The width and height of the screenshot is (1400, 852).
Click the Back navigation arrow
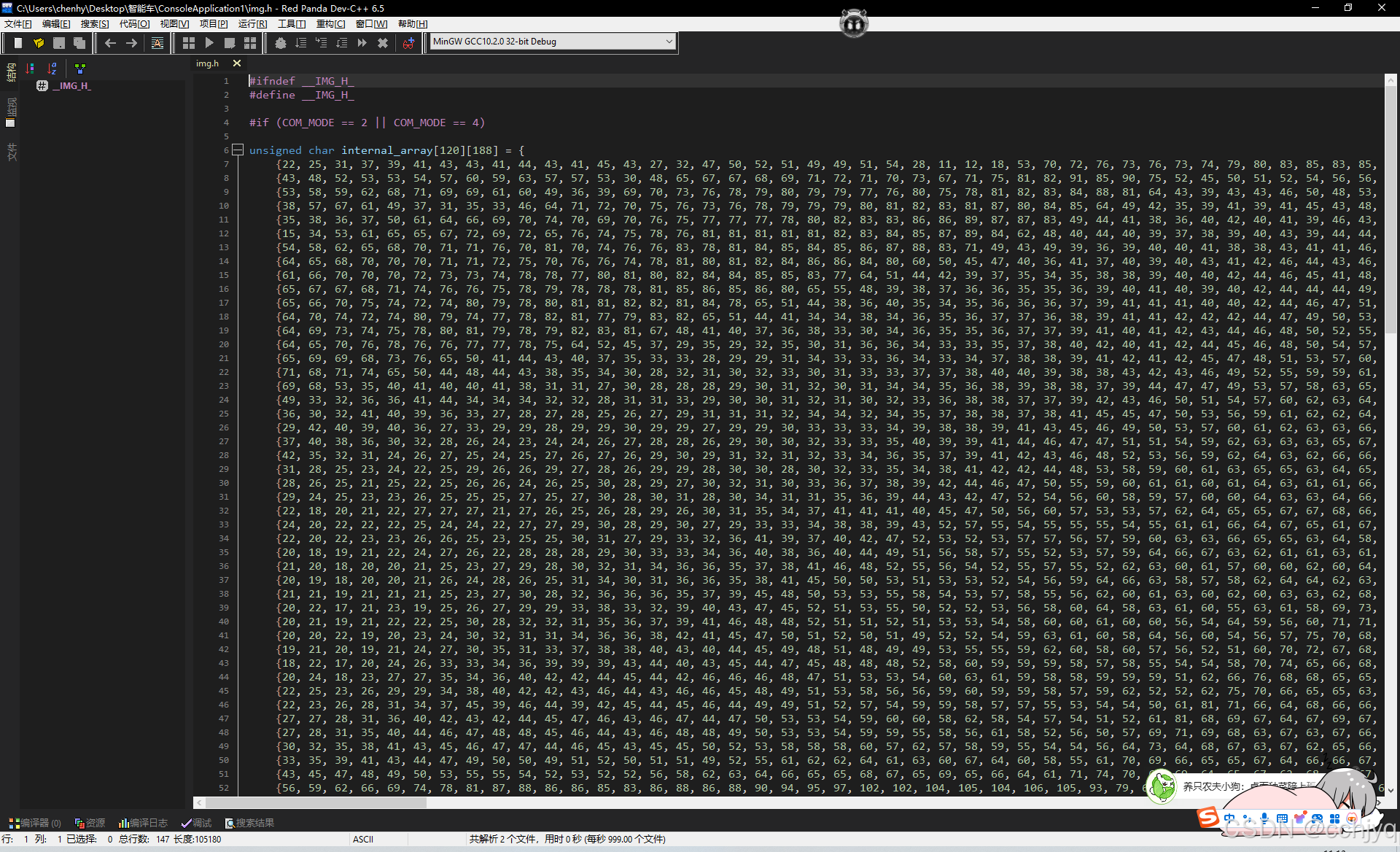(x=110, y=43)
